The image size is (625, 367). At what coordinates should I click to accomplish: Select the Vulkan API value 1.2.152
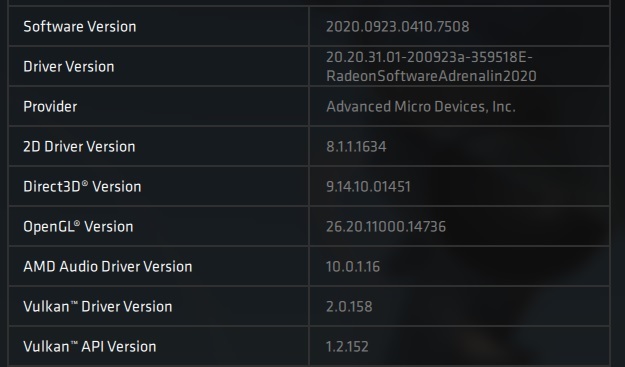347,346
